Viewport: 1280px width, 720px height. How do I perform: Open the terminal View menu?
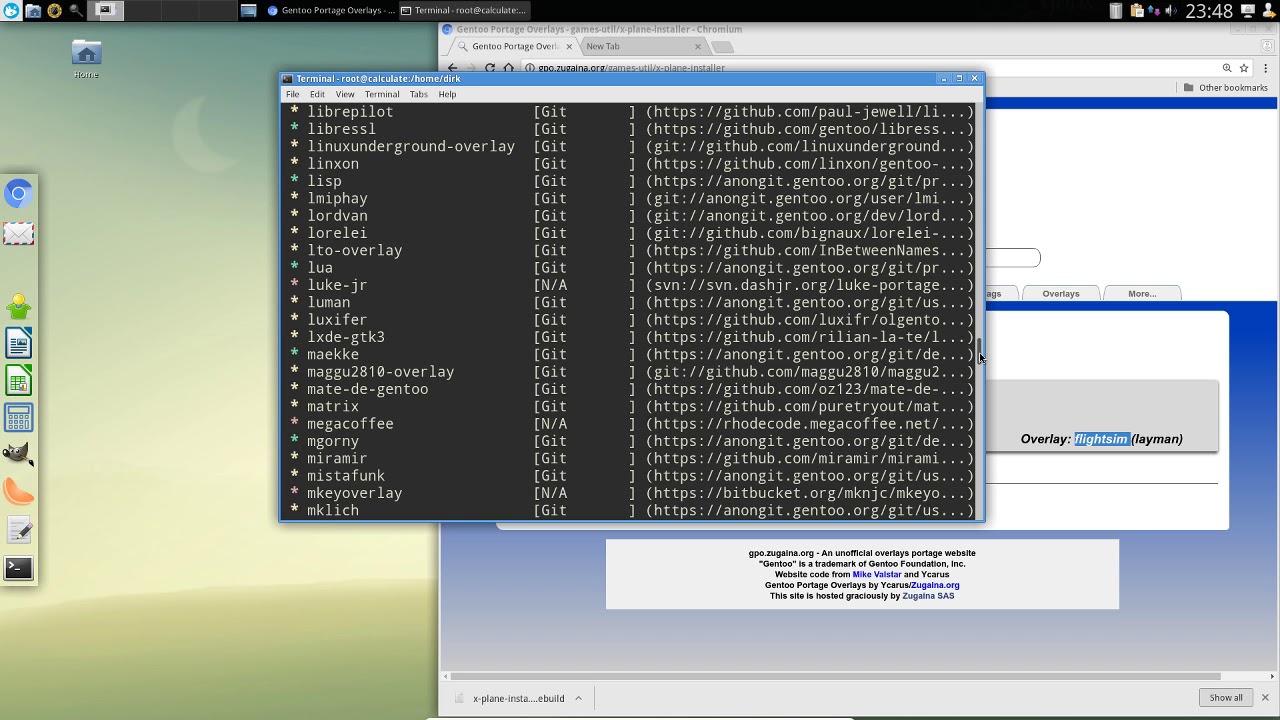(345, 94)
